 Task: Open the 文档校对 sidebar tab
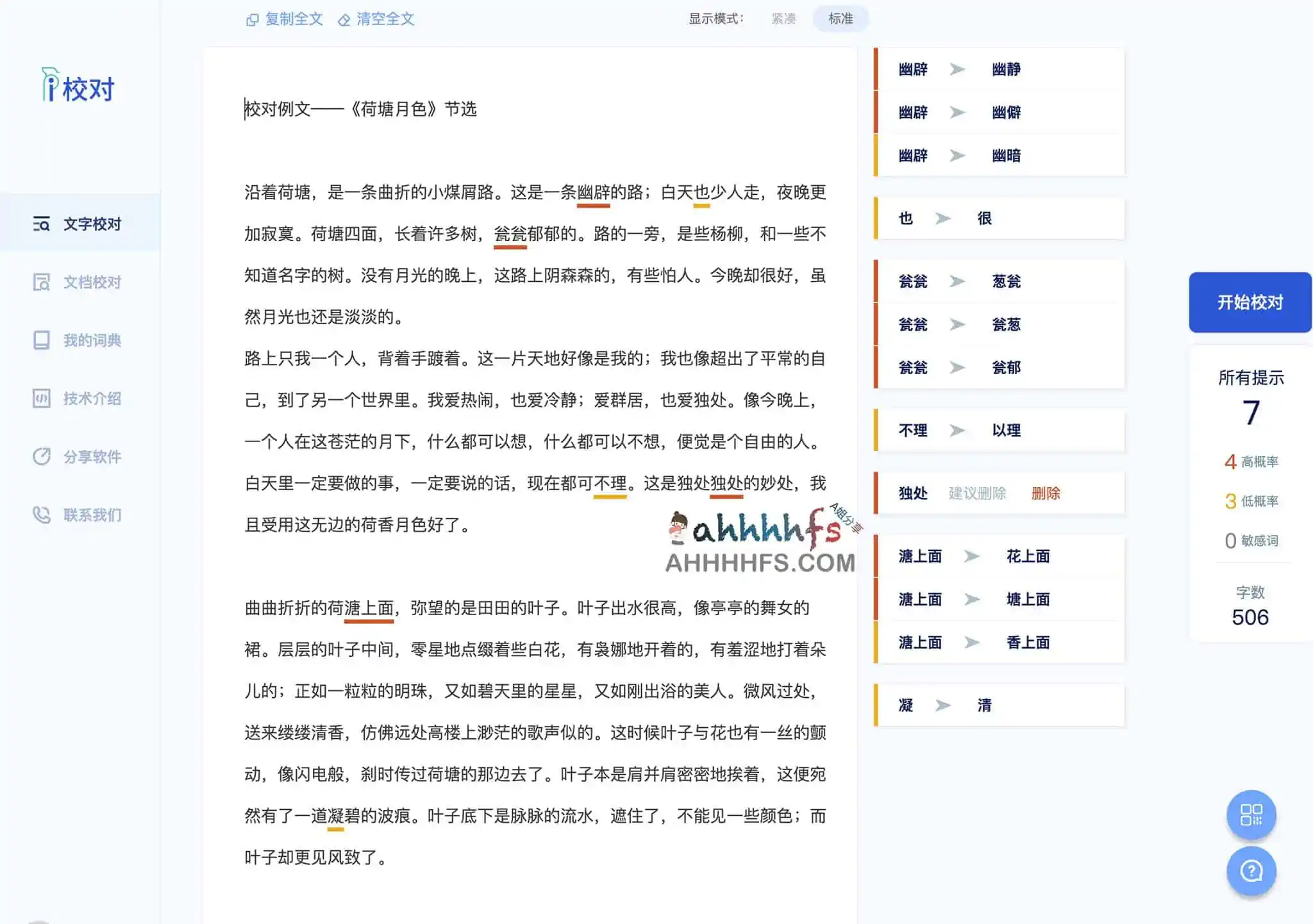click(x=90, y=282)
